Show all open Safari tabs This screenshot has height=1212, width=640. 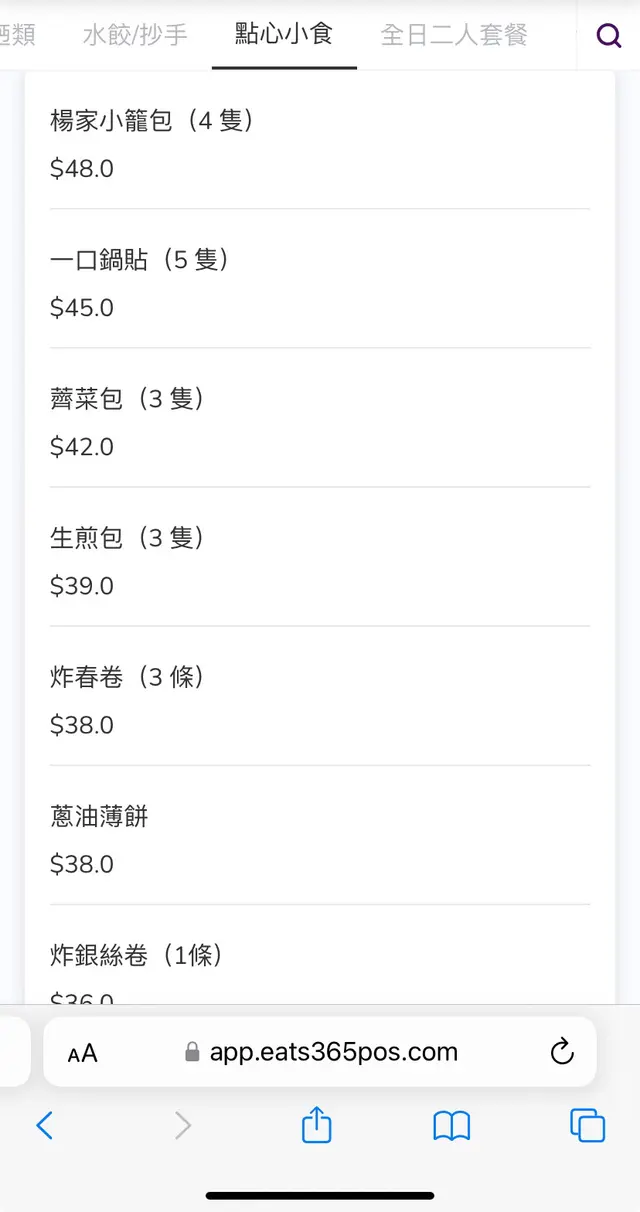[x=587, y=1126]
